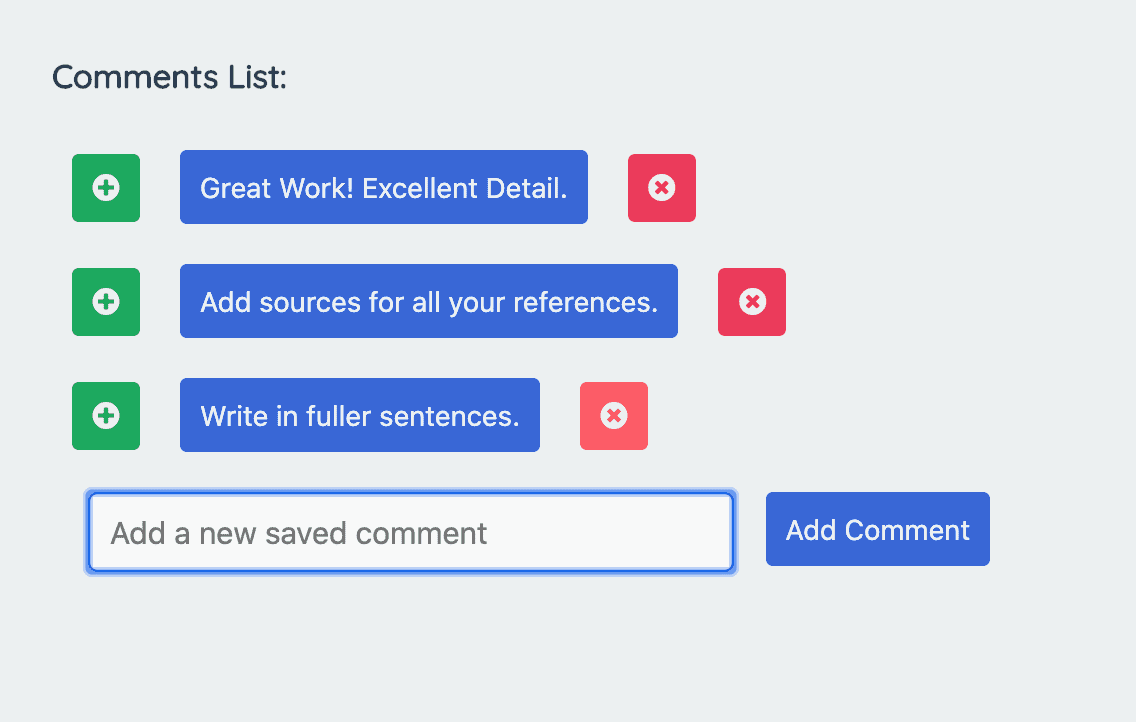Select the 'Add sources for all your references.' comment

[x=428, y=302]
